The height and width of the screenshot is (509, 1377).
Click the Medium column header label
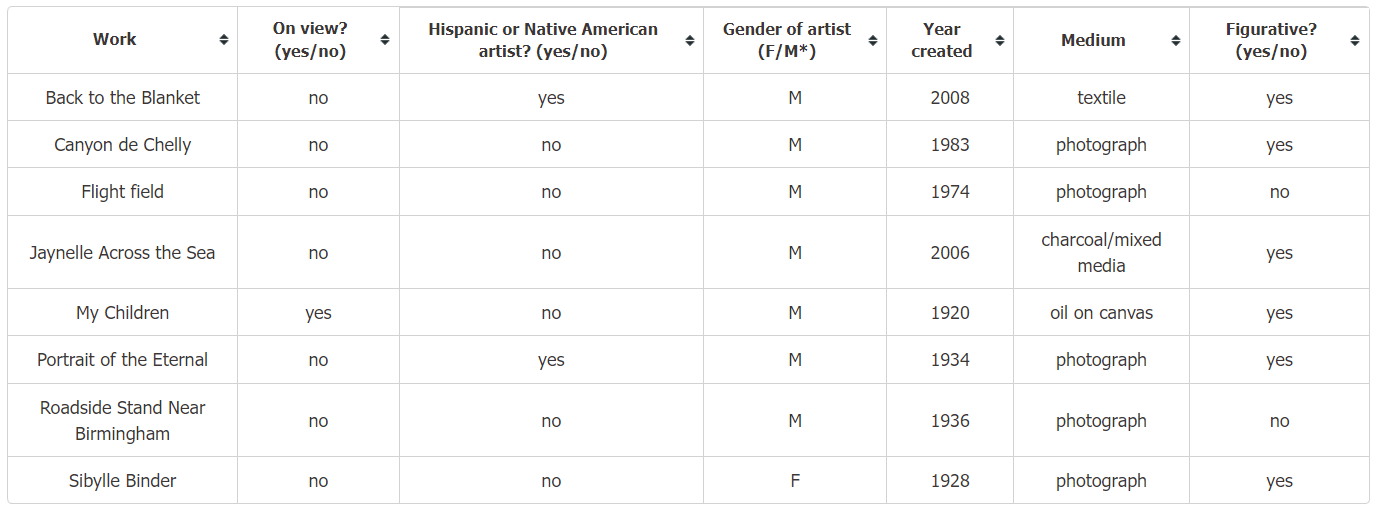click(x=1093, y=41)
